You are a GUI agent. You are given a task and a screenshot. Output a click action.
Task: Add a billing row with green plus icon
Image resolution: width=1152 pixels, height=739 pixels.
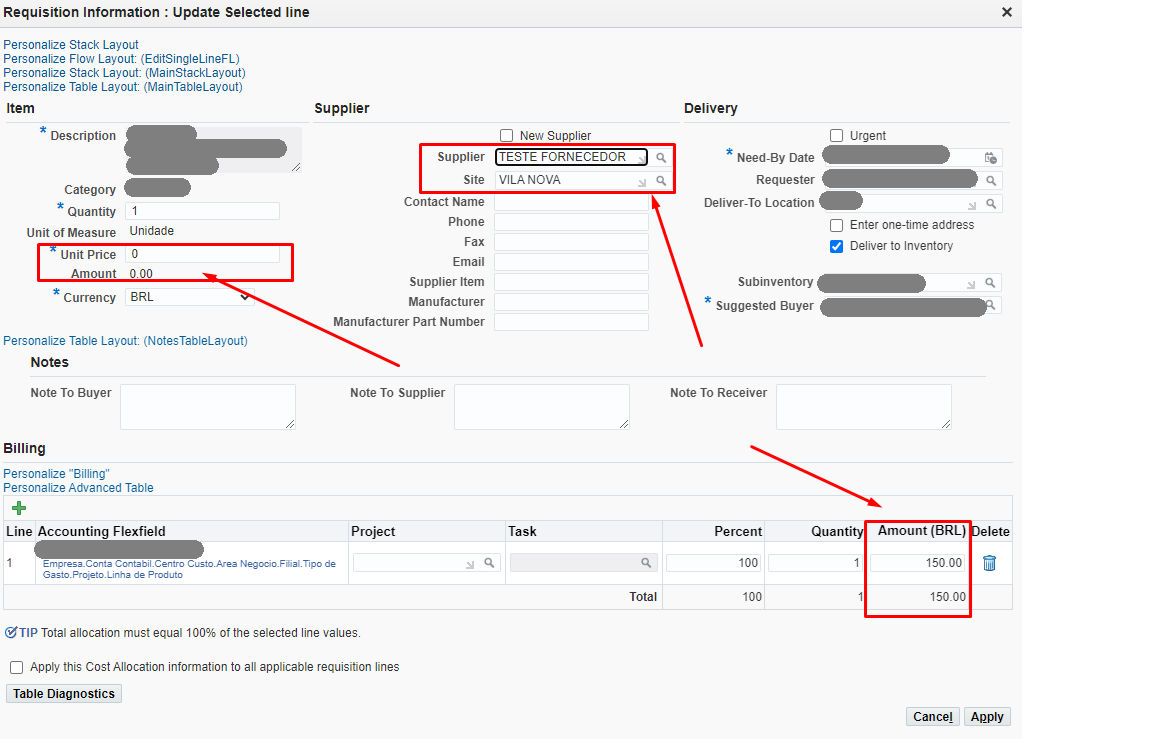tap(19, 508)
